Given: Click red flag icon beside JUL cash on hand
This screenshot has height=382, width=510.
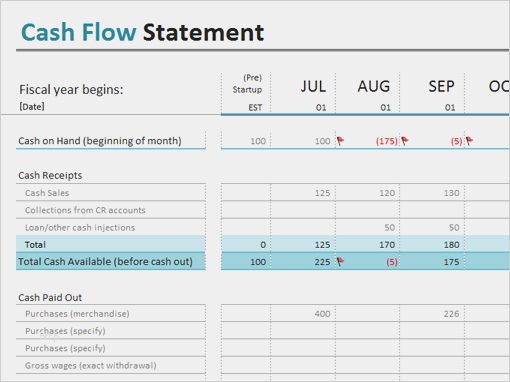Looking at the screenshot, I should tap(340, 141).
